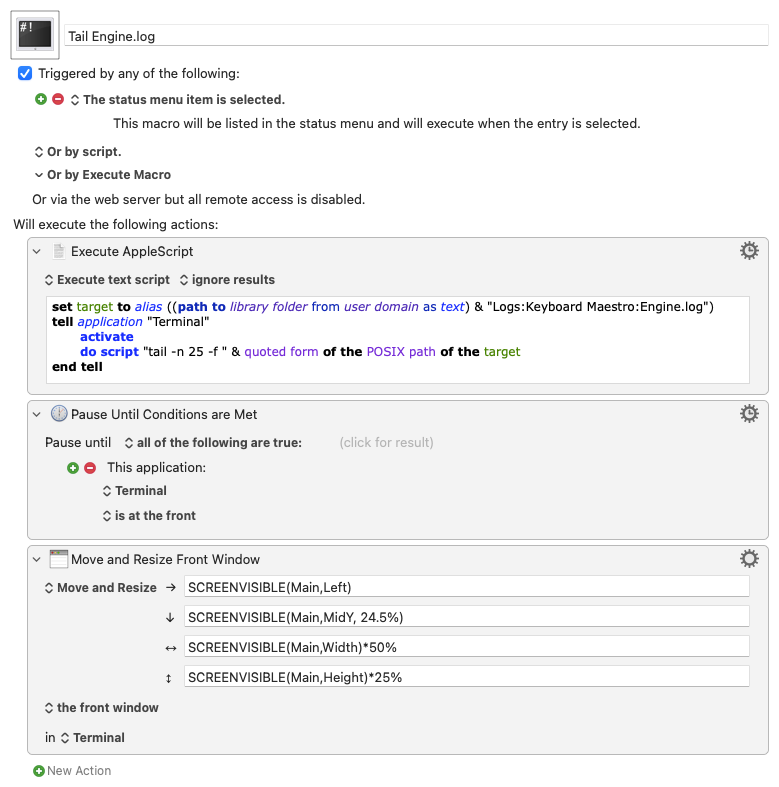Remove status menu trigger with red minus

point(58,99)
